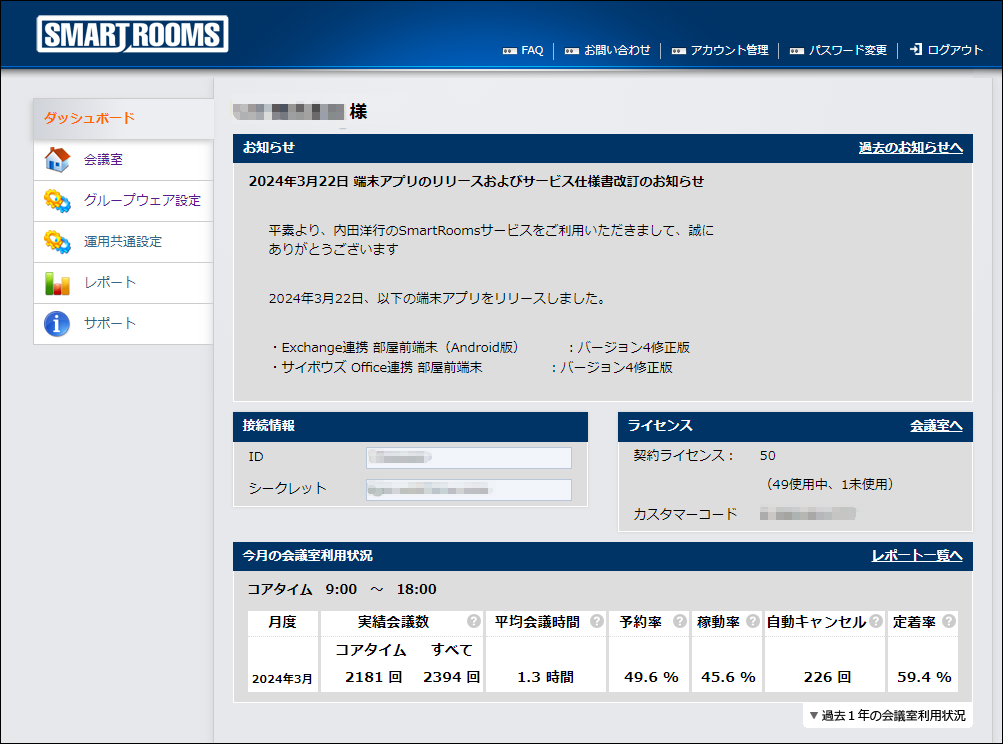The image size is (1003, 744).
Task: Click the help icon next to 稼動率
Action: click(x=753, y=622)
